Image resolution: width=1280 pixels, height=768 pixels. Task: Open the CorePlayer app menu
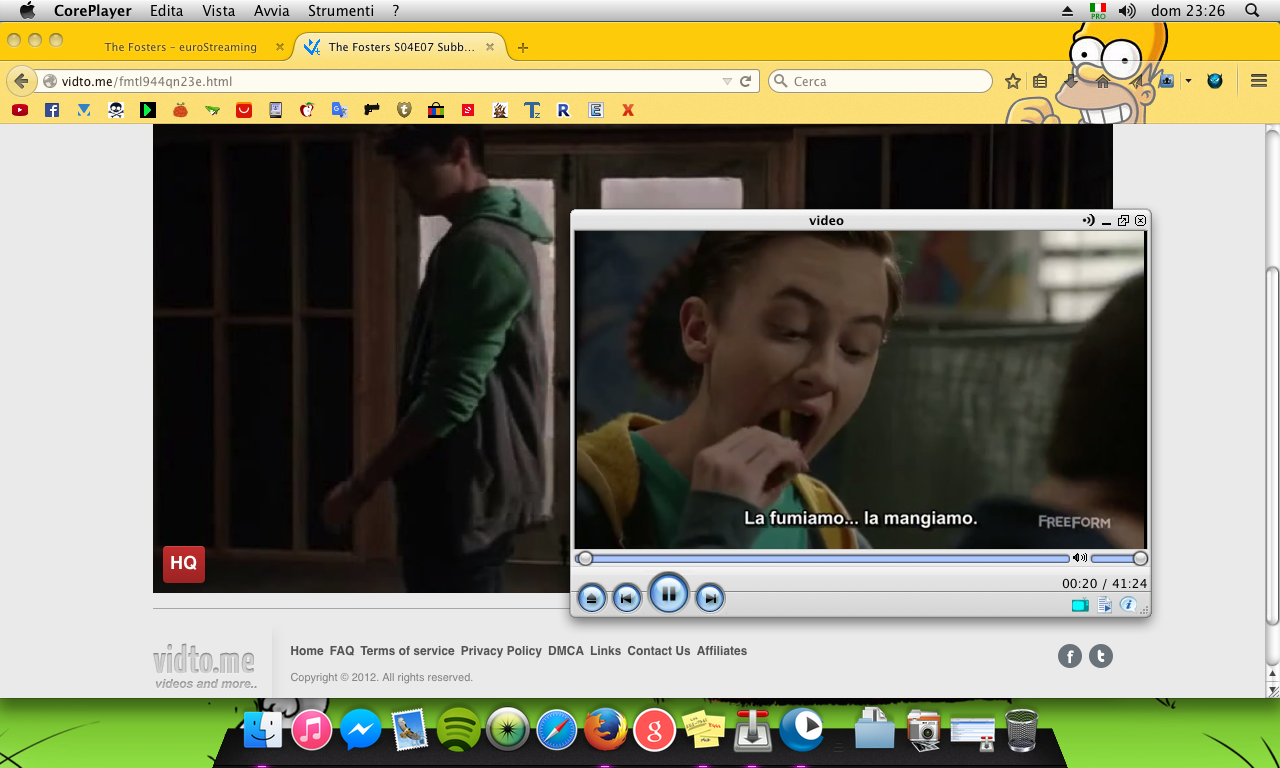[92, 11]
